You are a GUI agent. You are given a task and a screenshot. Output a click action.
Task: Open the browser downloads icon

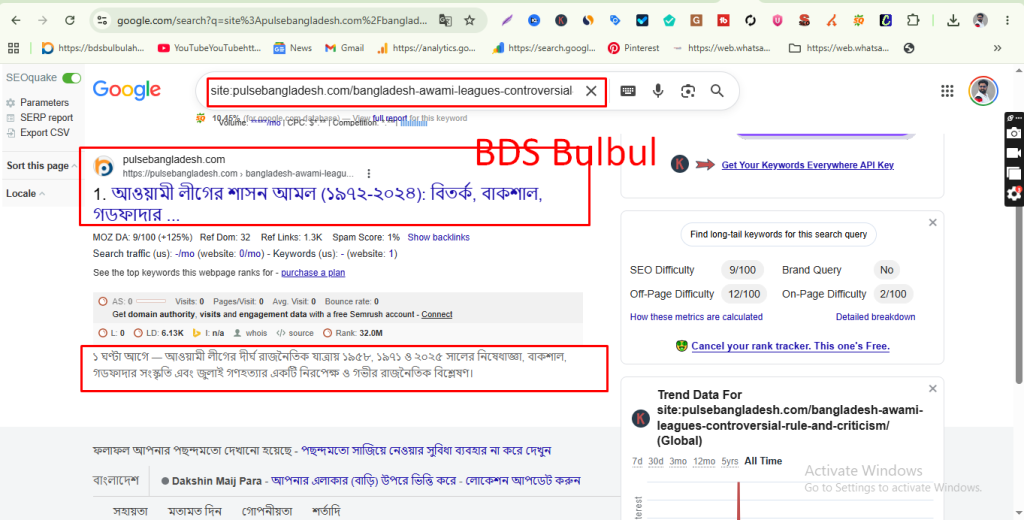(x=953, y=20)
